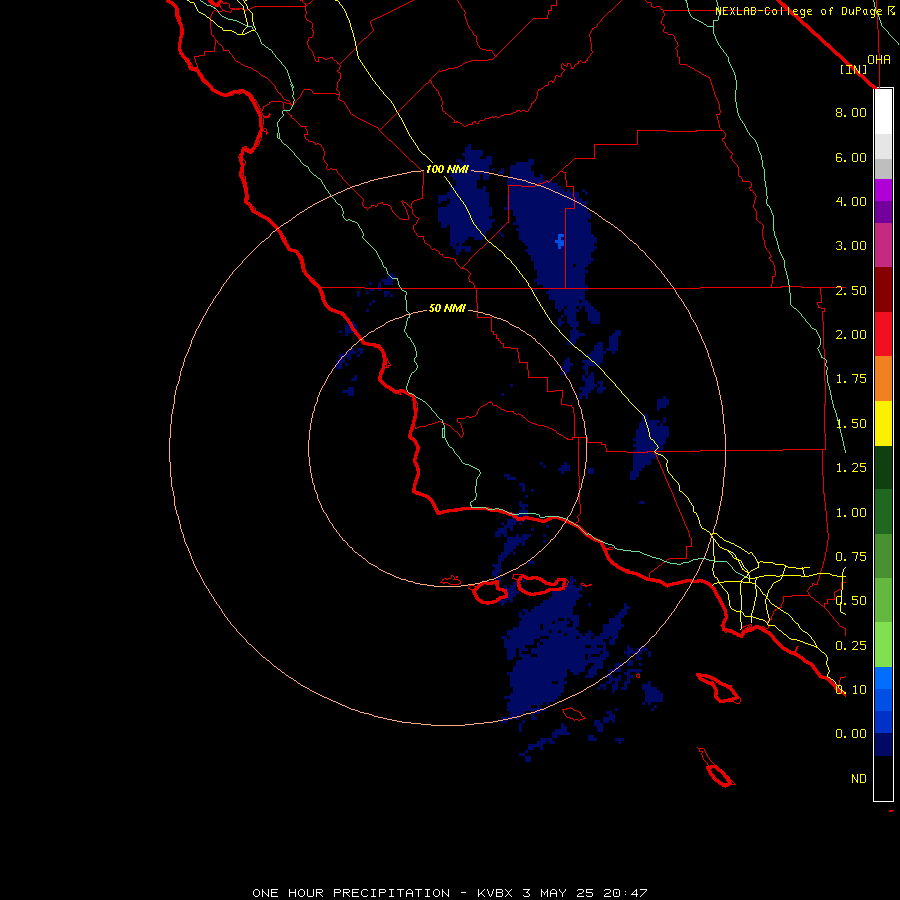
Task: Click the OHA product label above legend
Action: tap(879, 59)
